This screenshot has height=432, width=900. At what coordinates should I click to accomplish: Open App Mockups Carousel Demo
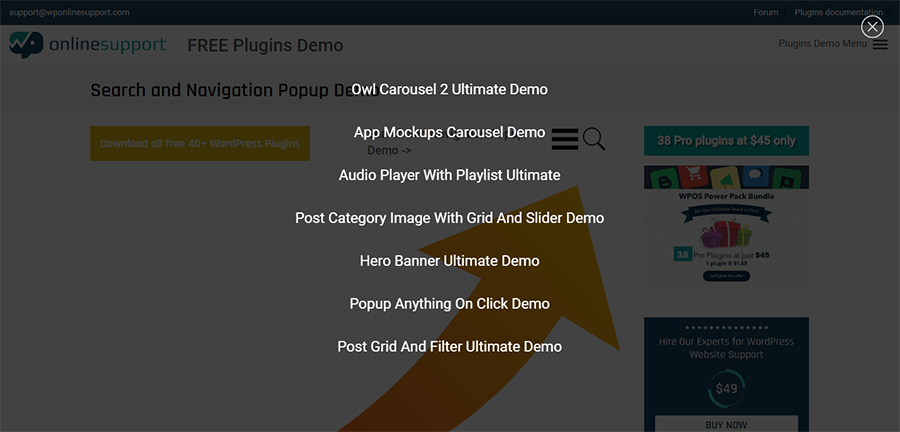click(x=449, y=132)
